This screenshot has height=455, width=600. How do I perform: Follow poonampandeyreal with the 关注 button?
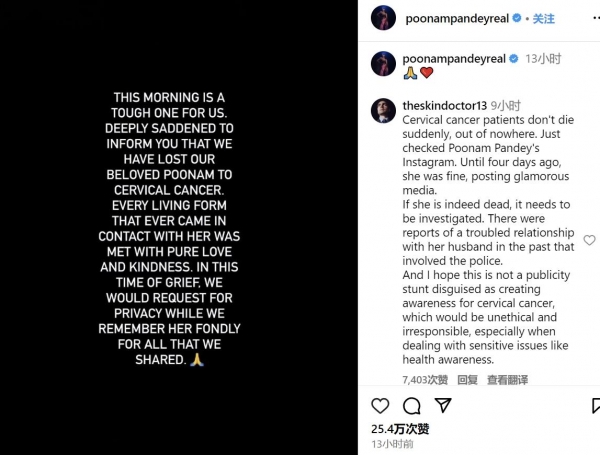544,18
